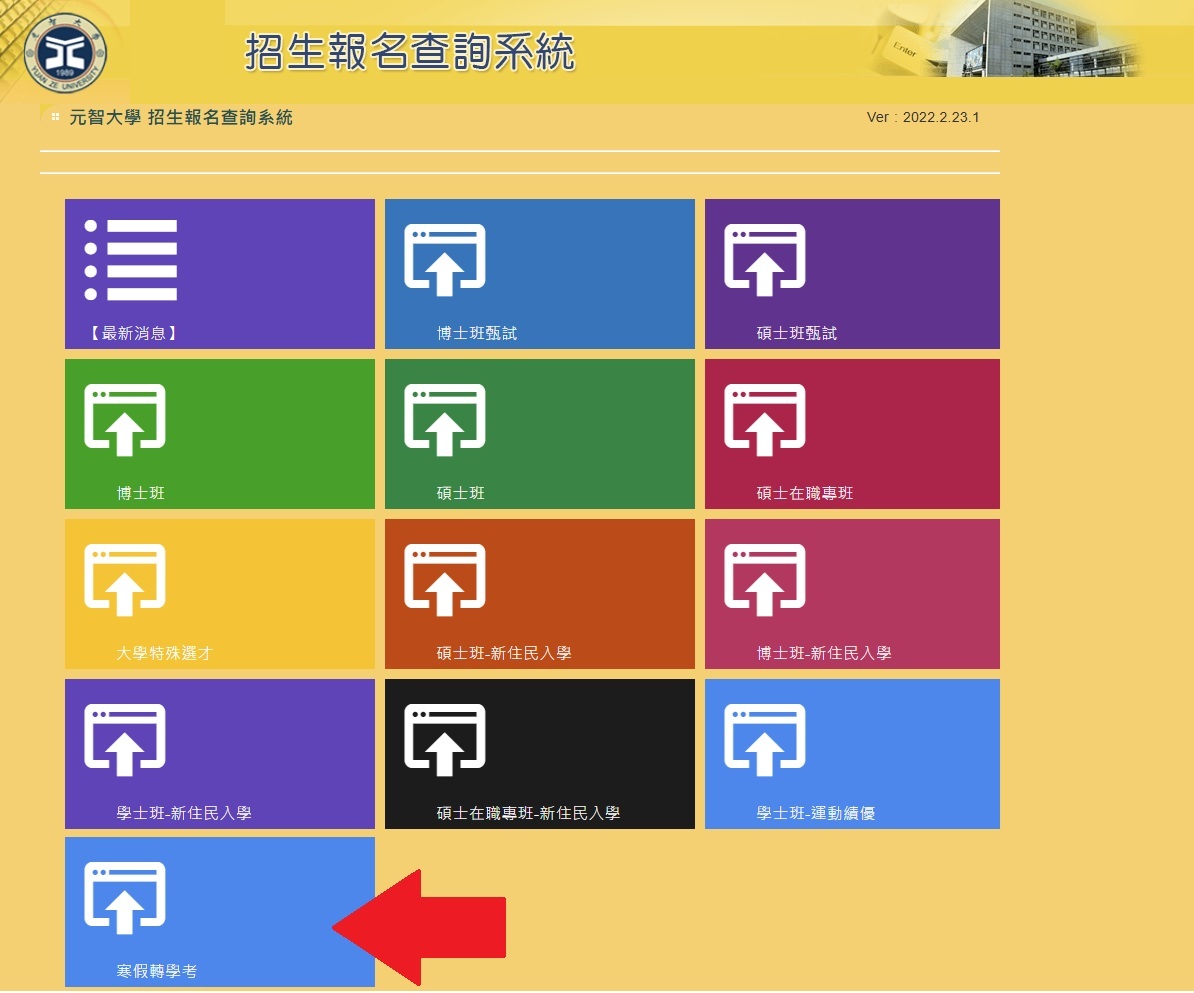Image resolution: width=1194 pixels, height=993 pixels.
Task: Click the upload icon on 學士班-運動績優 tile
Action: (765, 739)
